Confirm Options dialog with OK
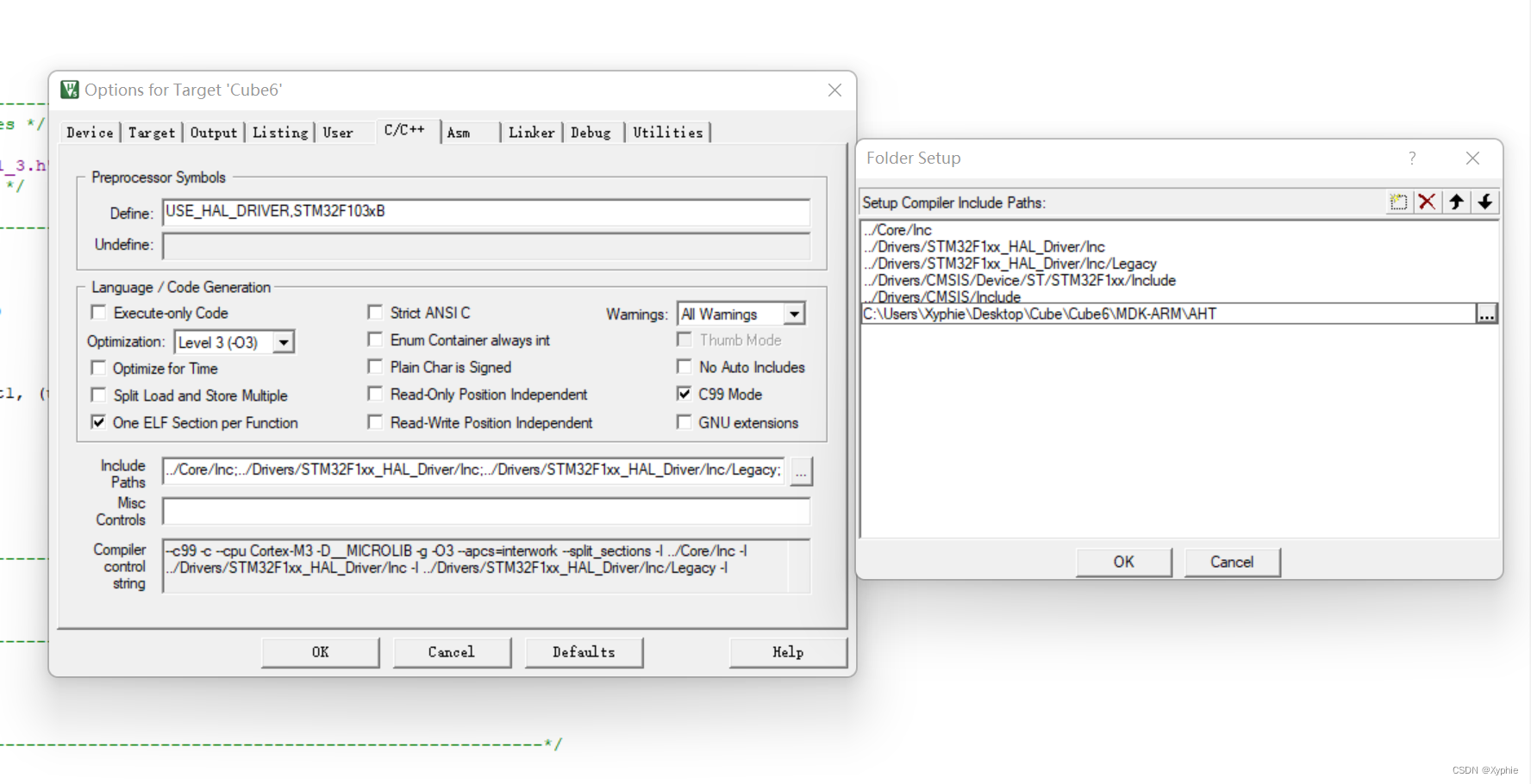Viewport: 1531px width, 784px height. click(x=321, y=652)
